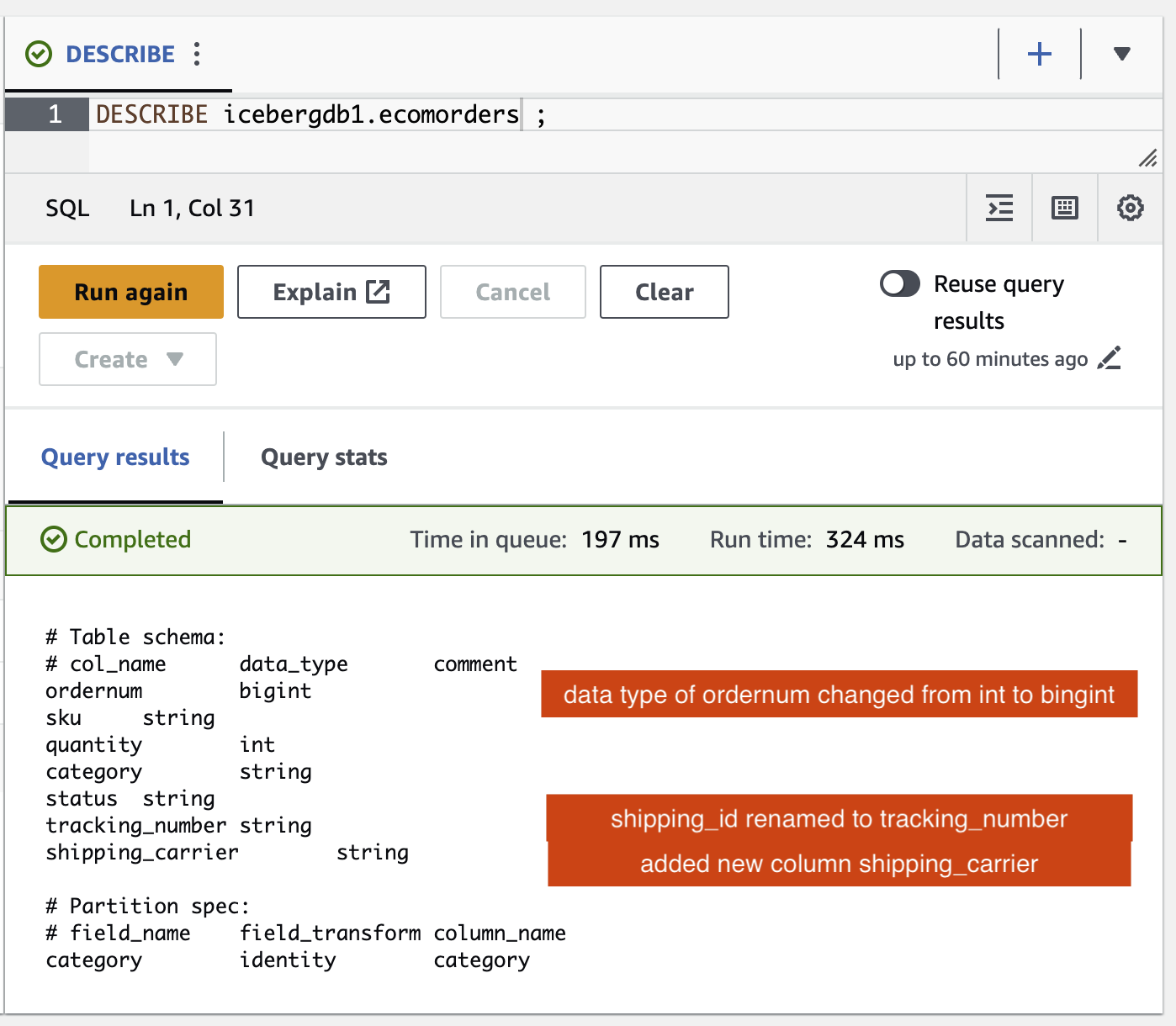
Task: Switch to the Query results tab
Action: 115,457
